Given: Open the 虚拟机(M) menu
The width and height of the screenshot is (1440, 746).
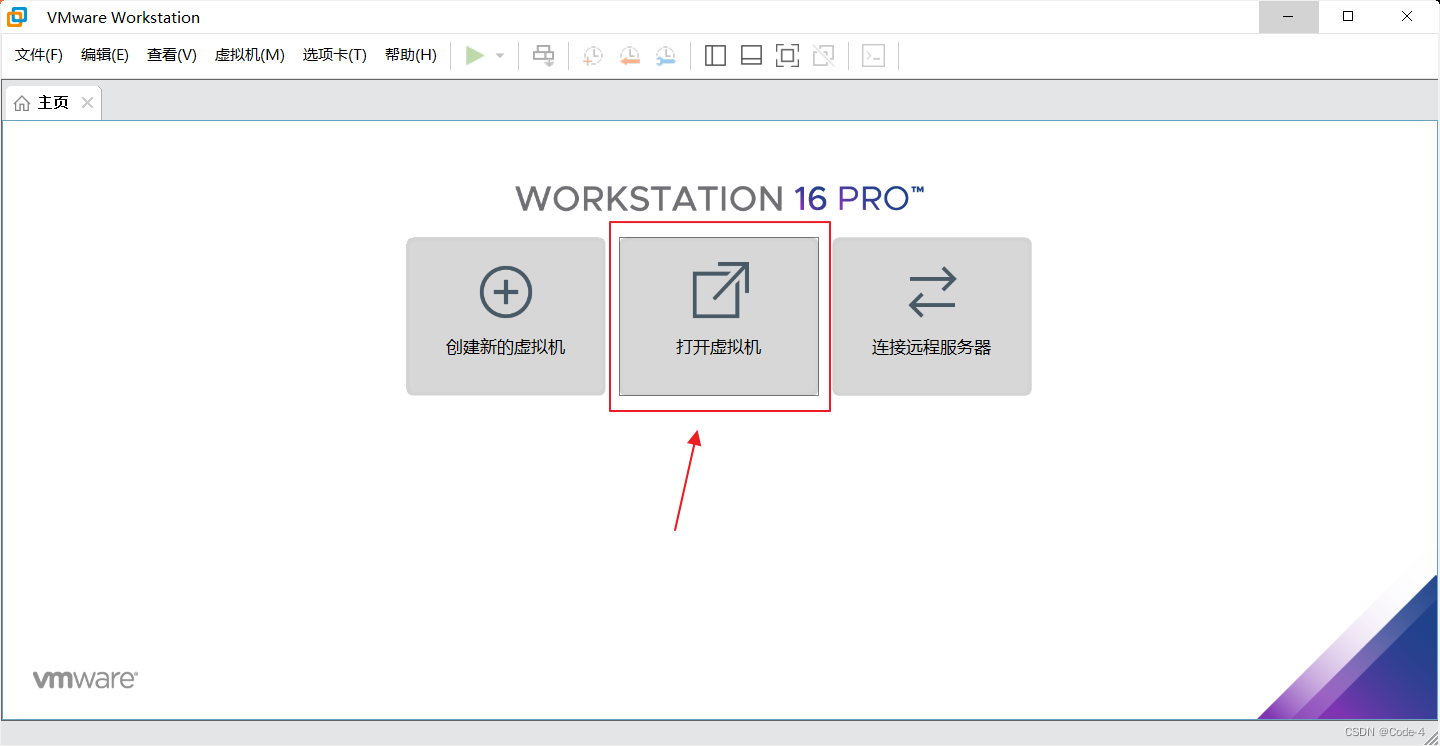Looking at the screenshot, I should (249, 55).
